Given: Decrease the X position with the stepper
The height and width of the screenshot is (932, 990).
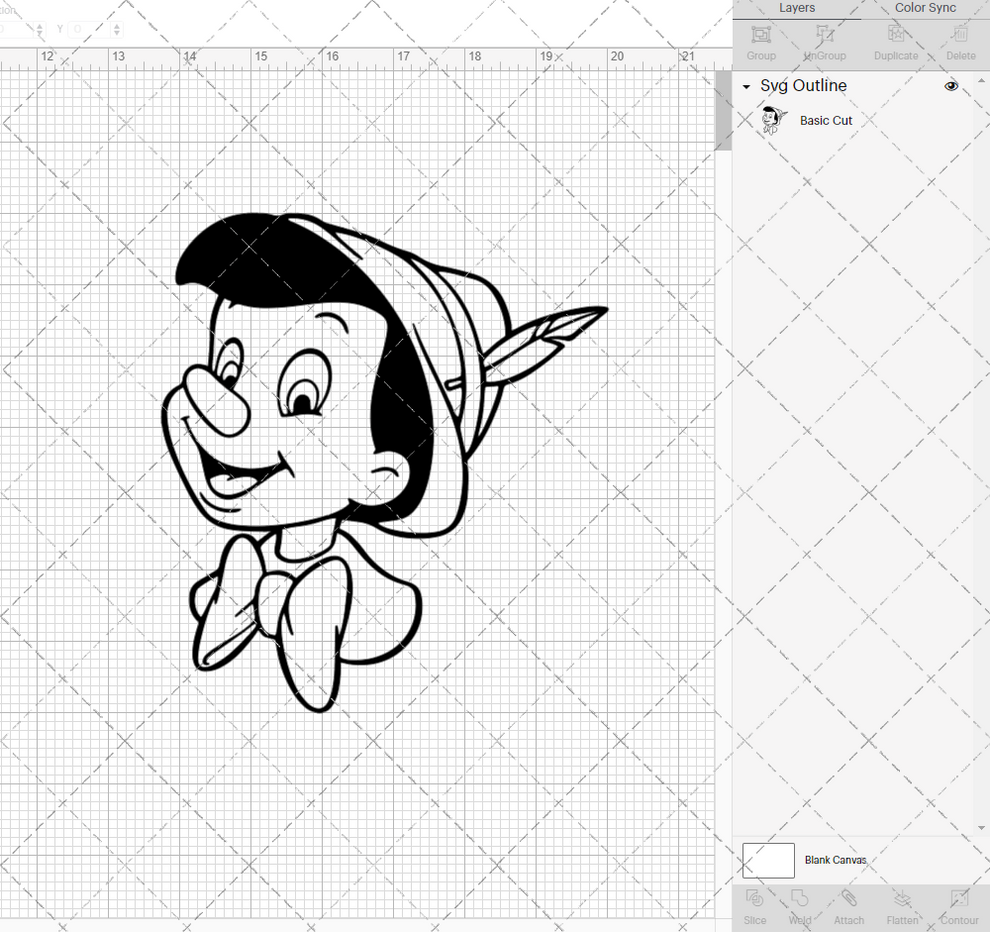Looking at the screenshot, I should coord(40,30).
